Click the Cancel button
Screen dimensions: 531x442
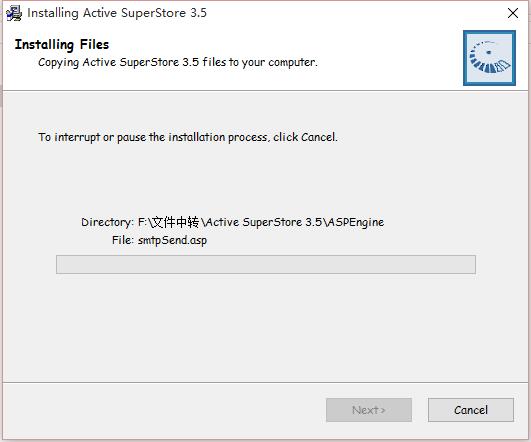tap(471, 410)
